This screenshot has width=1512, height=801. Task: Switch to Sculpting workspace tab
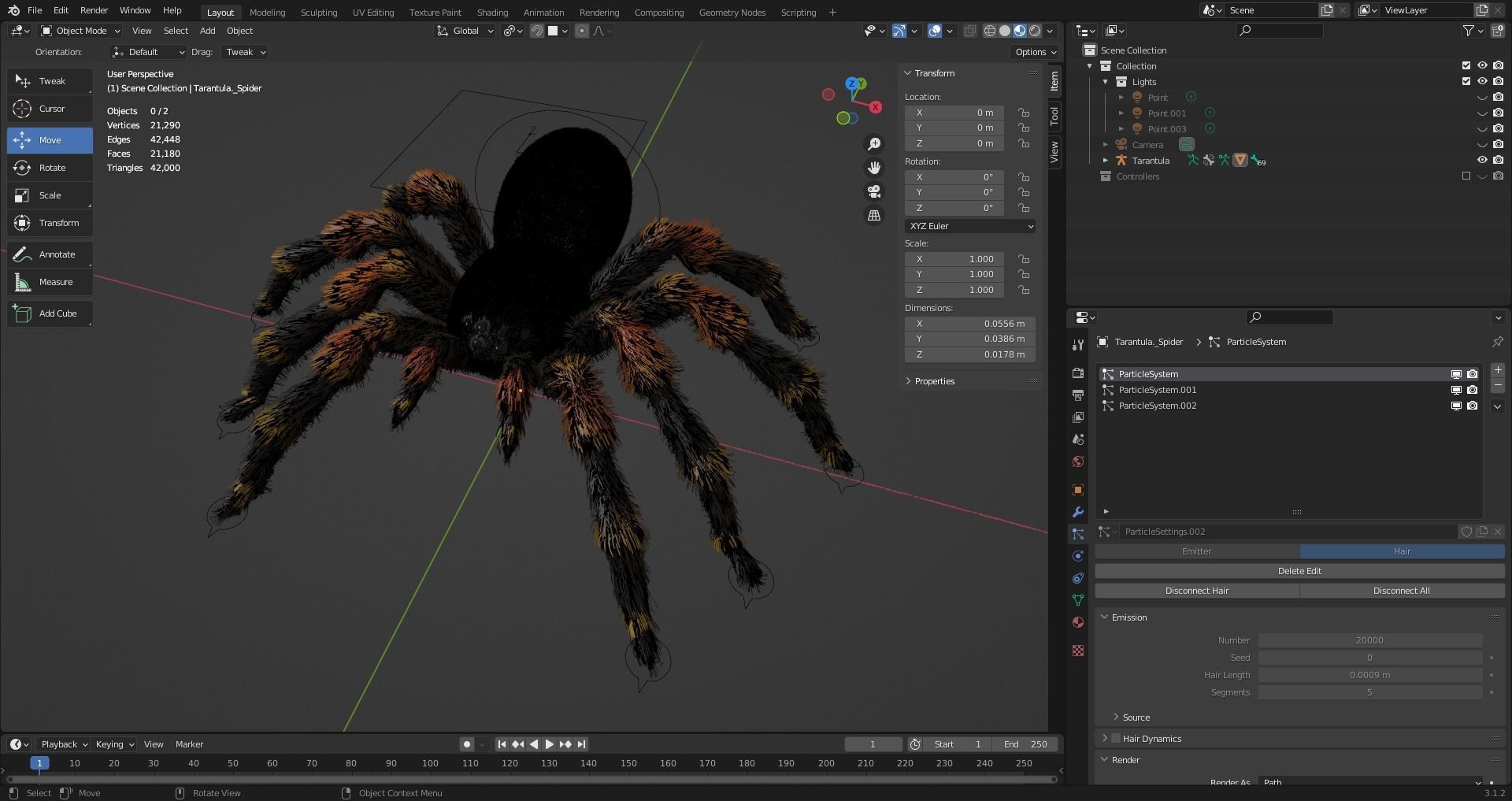(x=318, y=12)
